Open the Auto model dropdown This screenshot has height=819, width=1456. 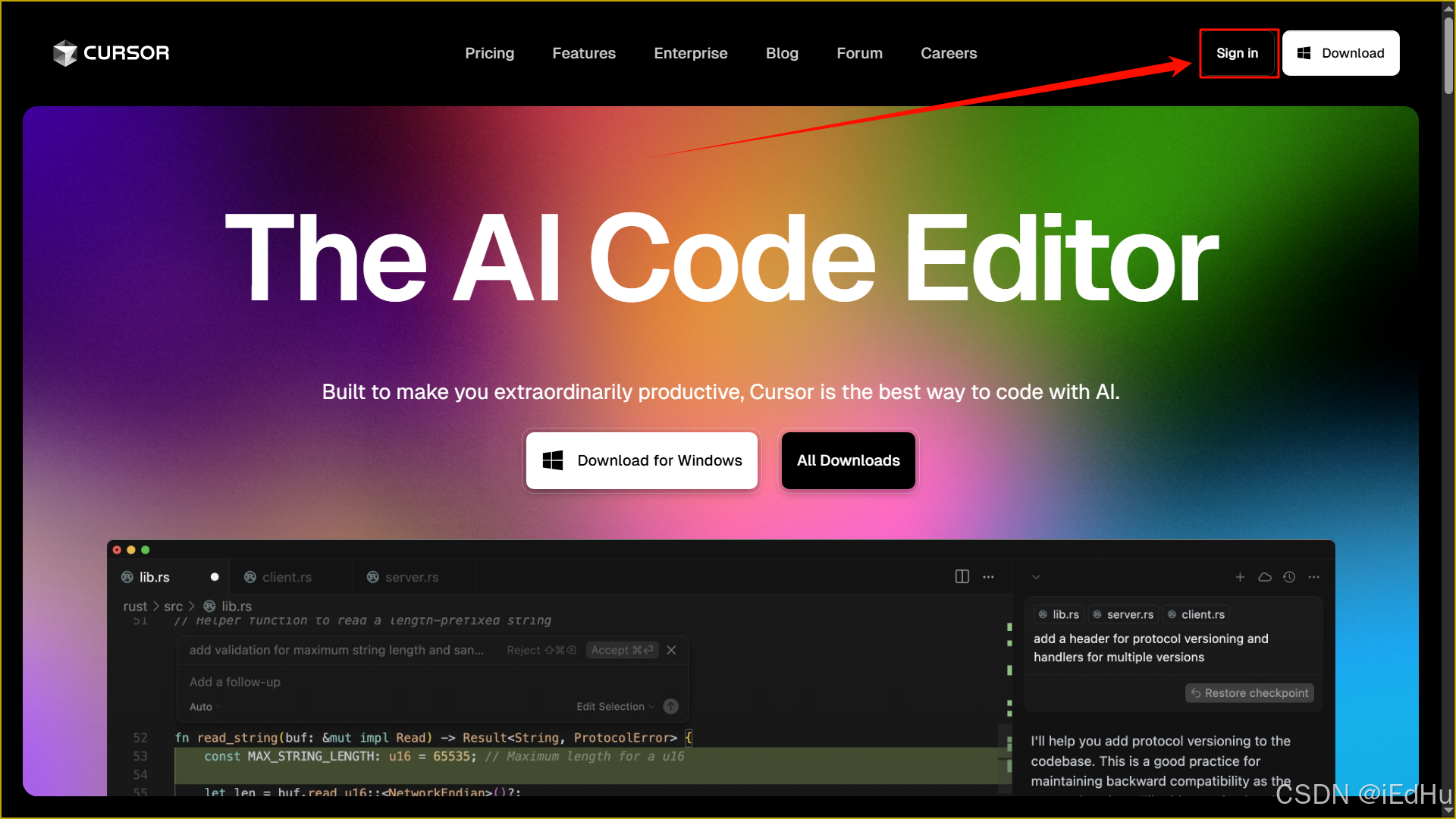coord(206,707)
